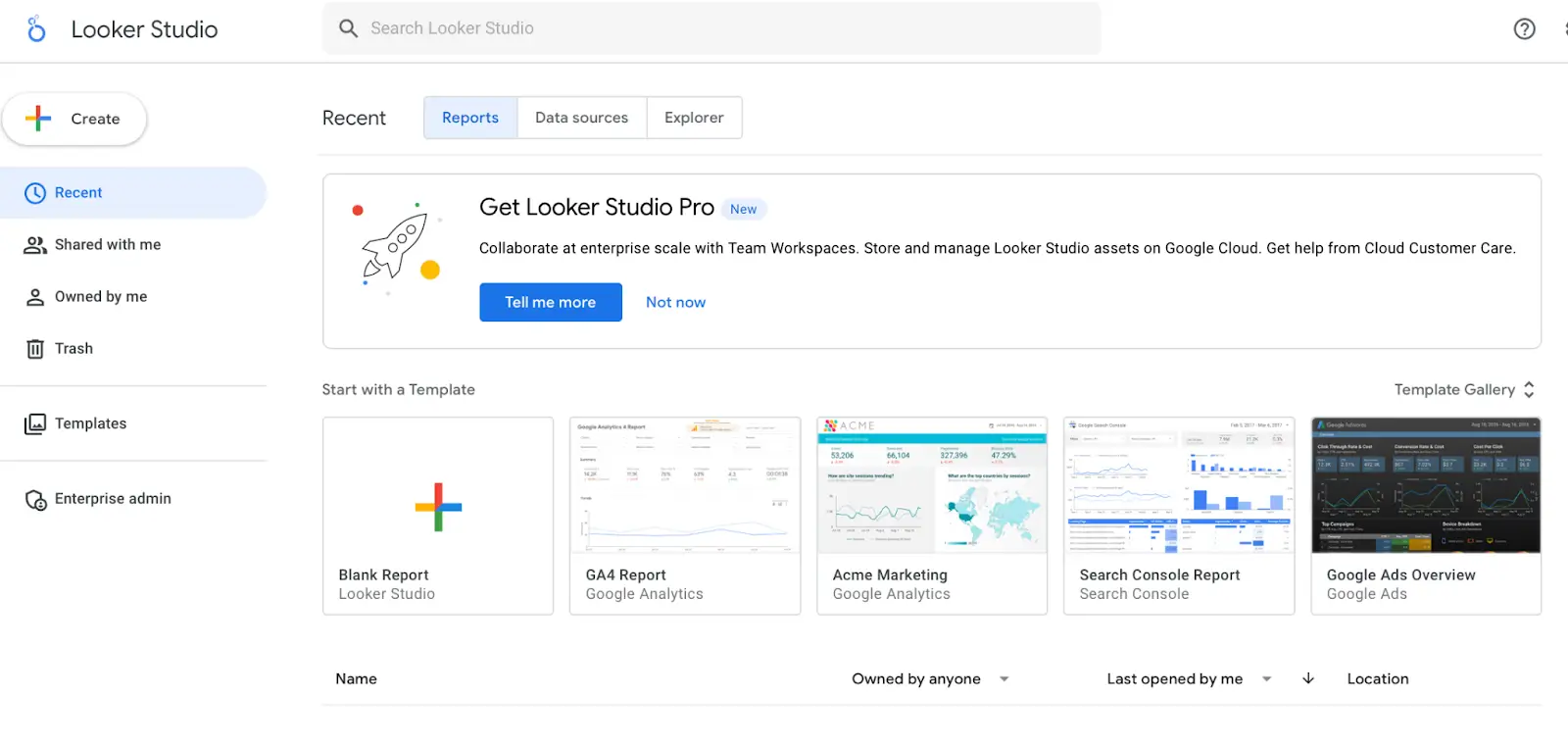Click the down arrow sort direction icon
This screenshot has height=746, width=1568.
pos(1308,678)
